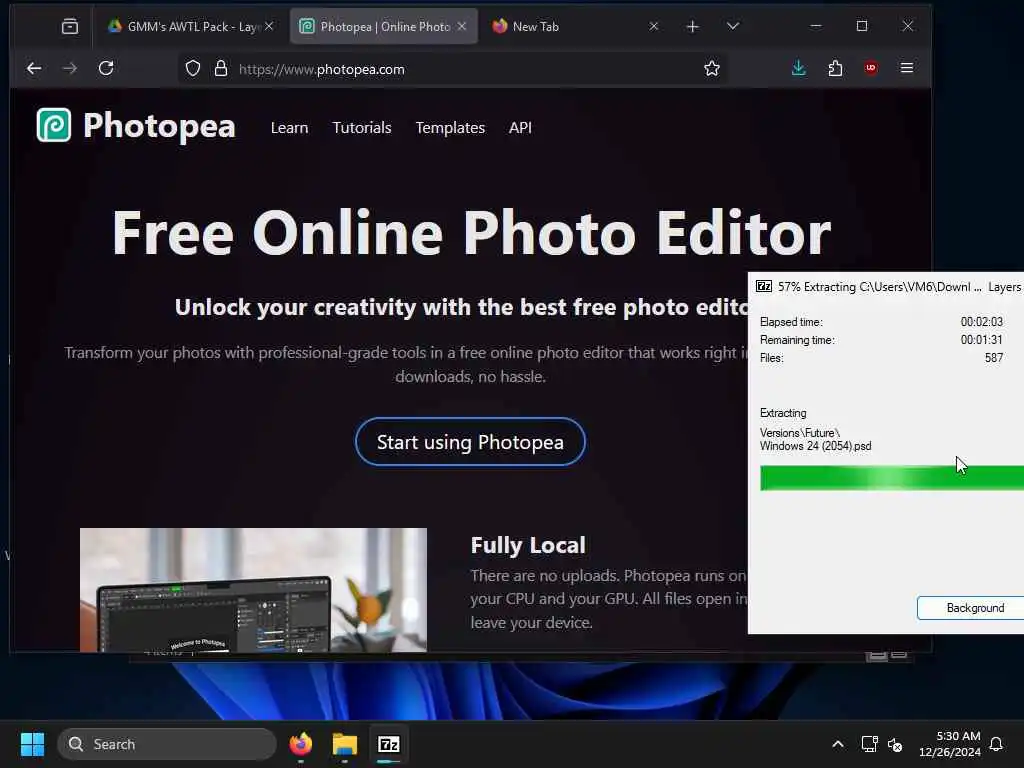Open the Firefox hamburger application menu
Image resolution: width=1024 pixels, height=768 pixels.
(x=906, y=68)
